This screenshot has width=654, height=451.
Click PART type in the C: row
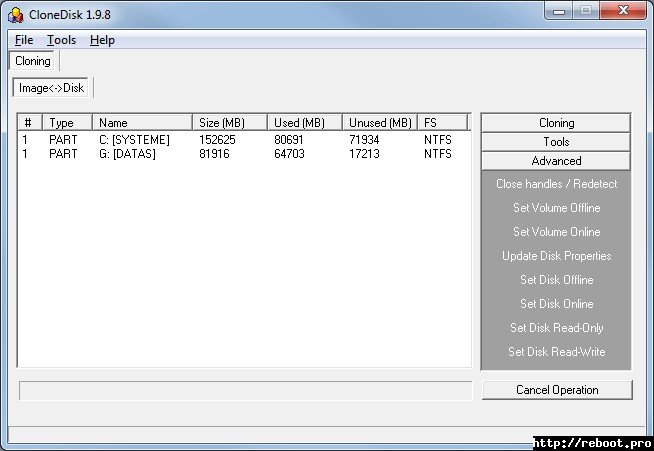coord(63,140)
